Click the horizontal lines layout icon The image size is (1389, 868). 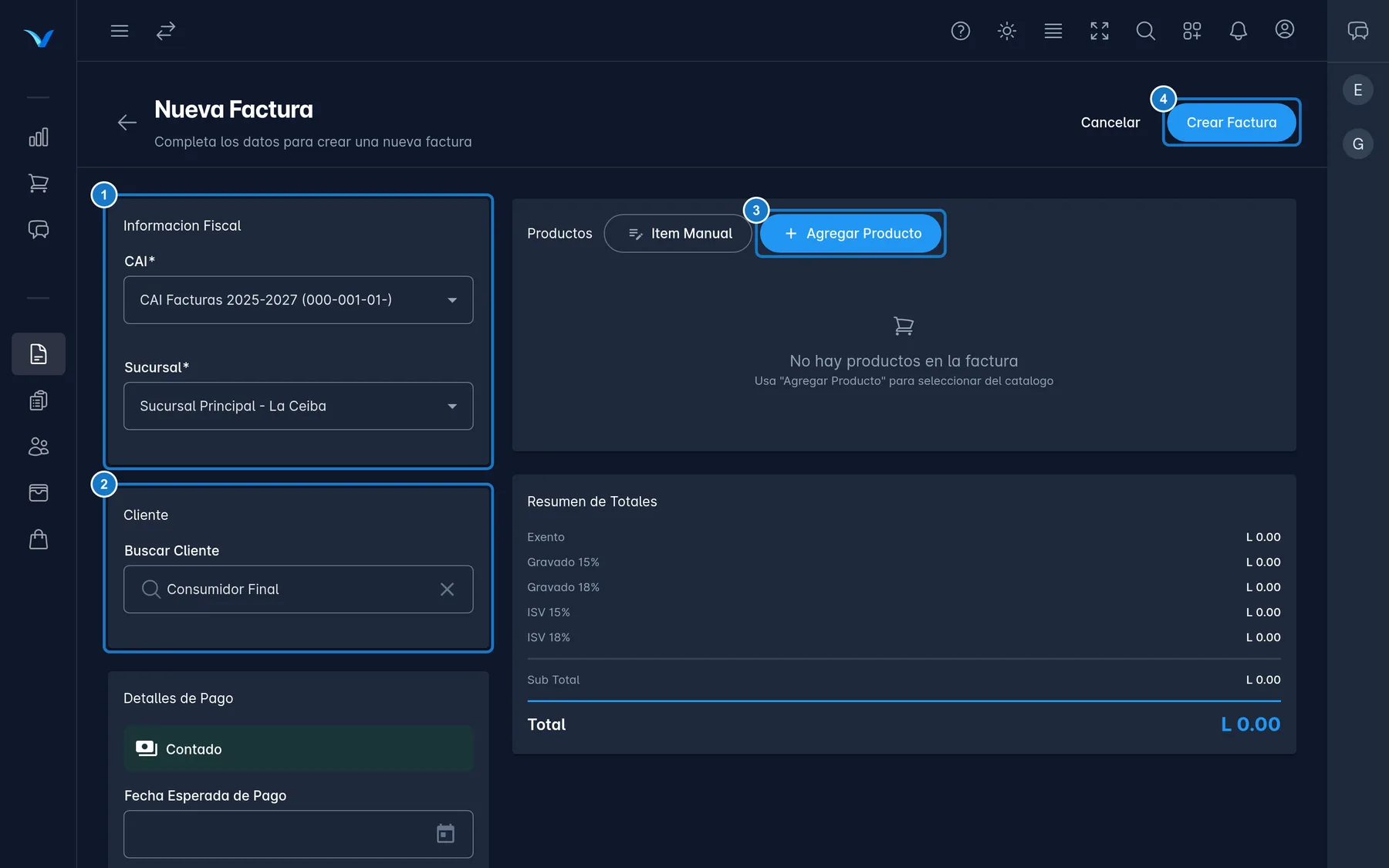click(x=1053, y=31)
